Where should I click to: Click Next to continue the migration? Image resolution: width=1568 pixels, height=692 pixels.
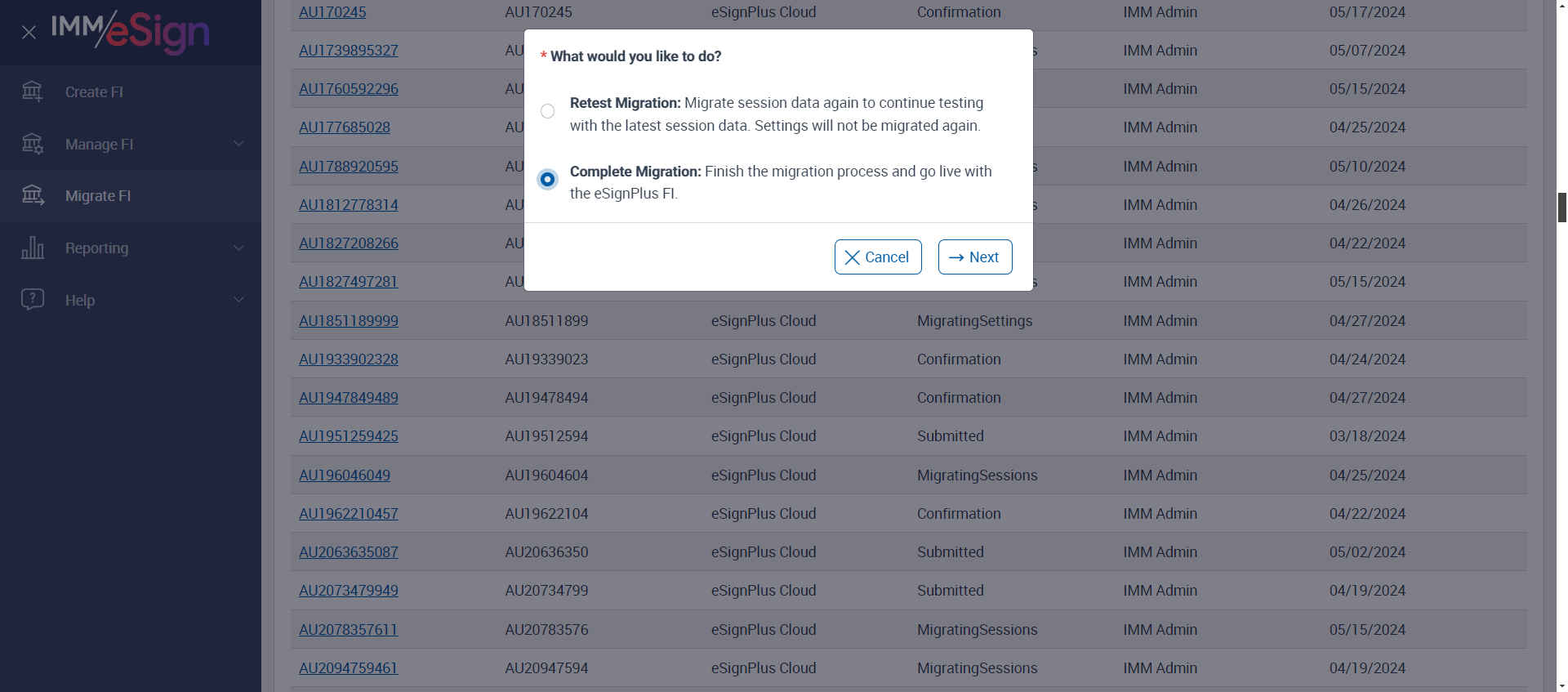(x=974, y=257)
